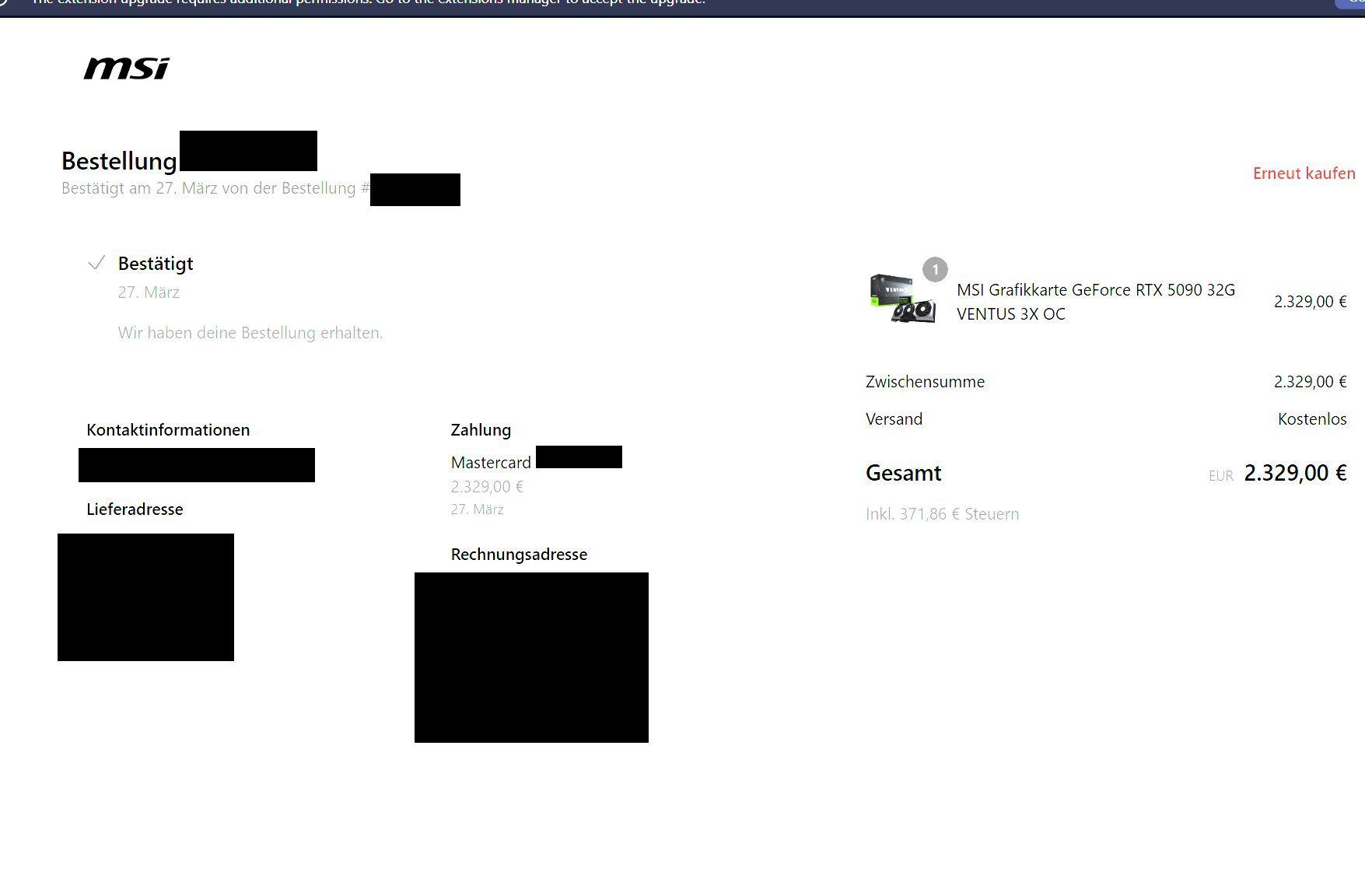Click the 27. März date under Bestätigt
This screenshot has height=896, width=1365.
(x=149, y=292)
